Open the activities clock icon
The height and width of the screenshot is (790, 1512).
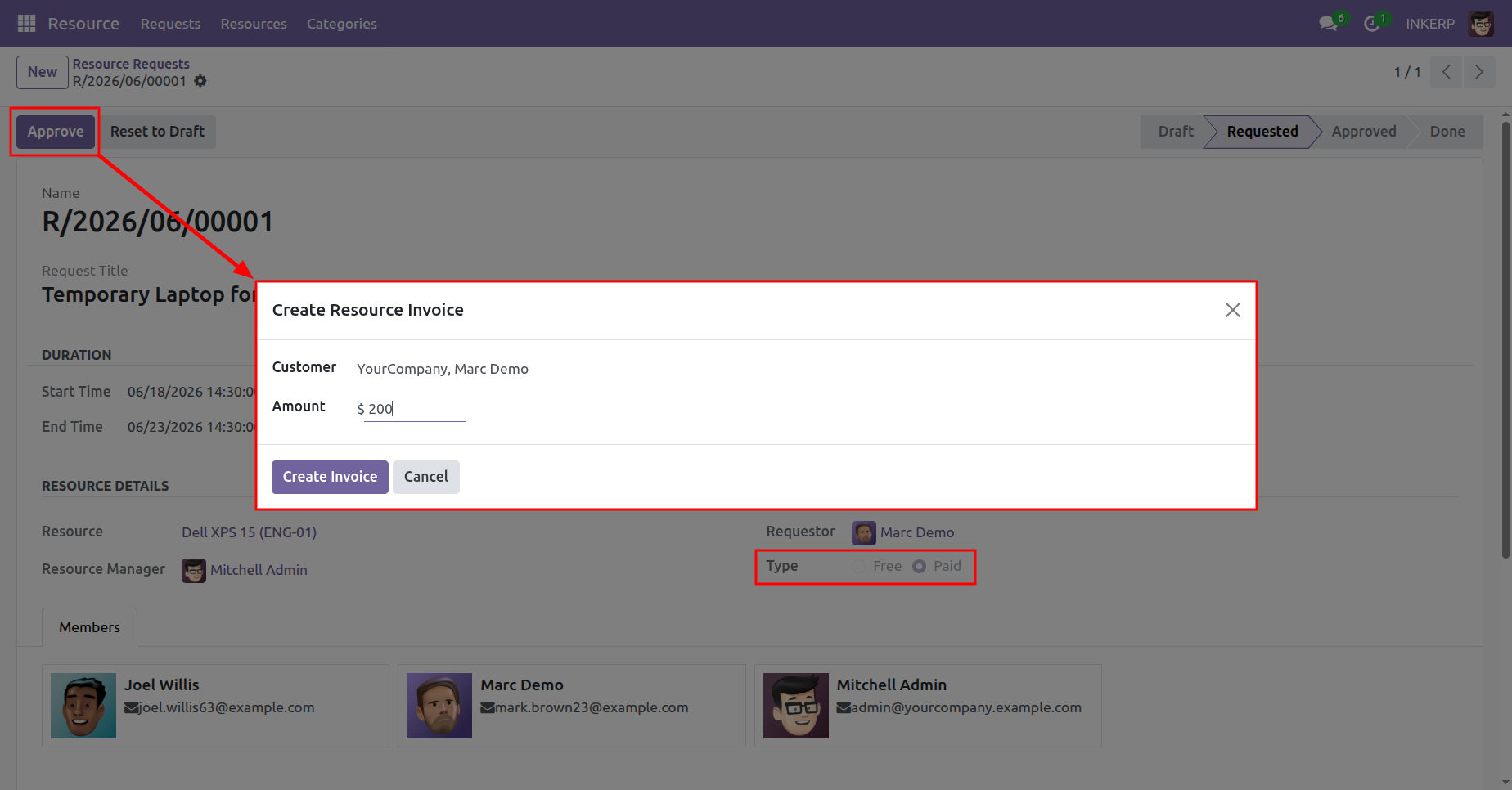pos(1372,24)
